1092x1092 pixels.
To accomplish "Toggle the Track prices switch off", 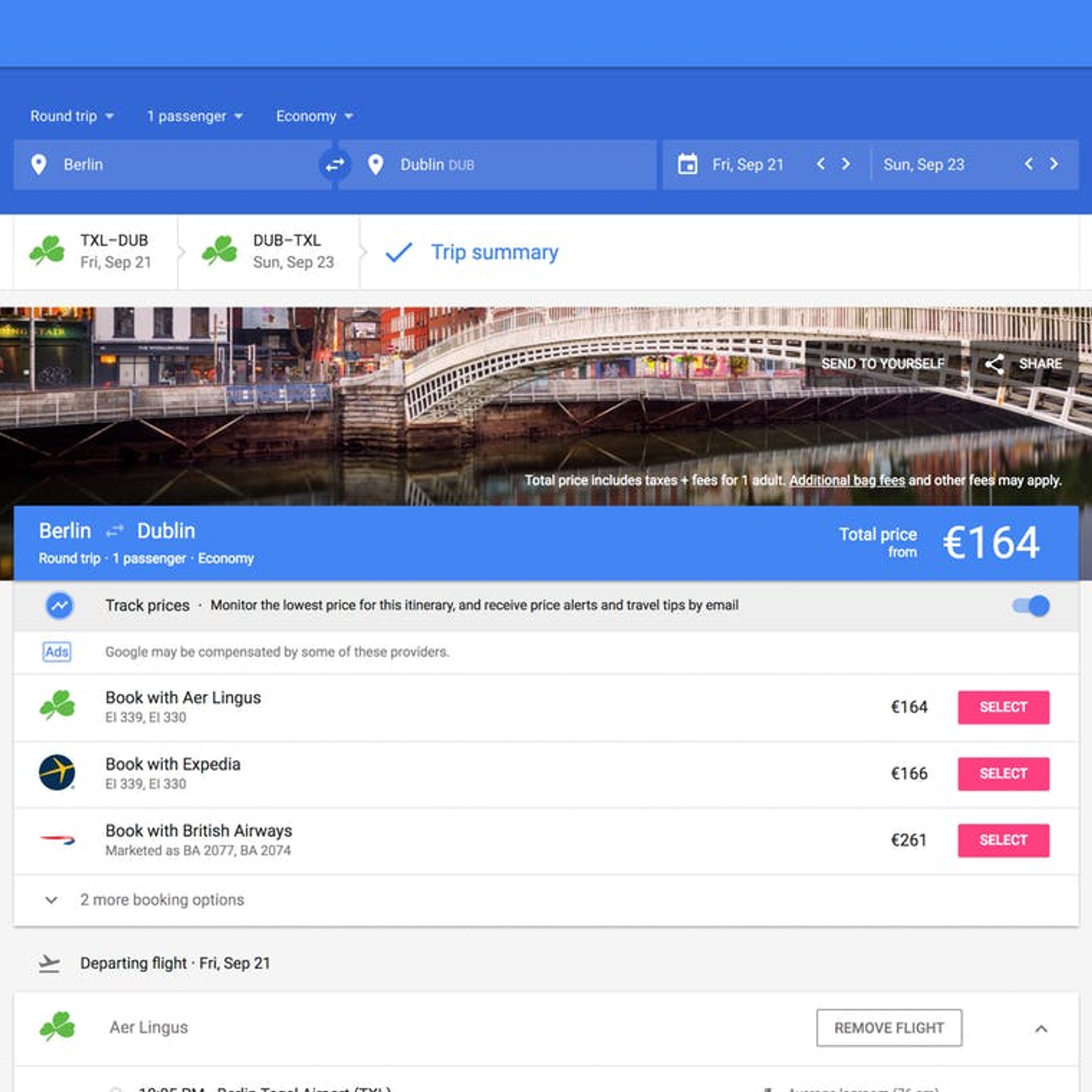I will point(1031,605).
